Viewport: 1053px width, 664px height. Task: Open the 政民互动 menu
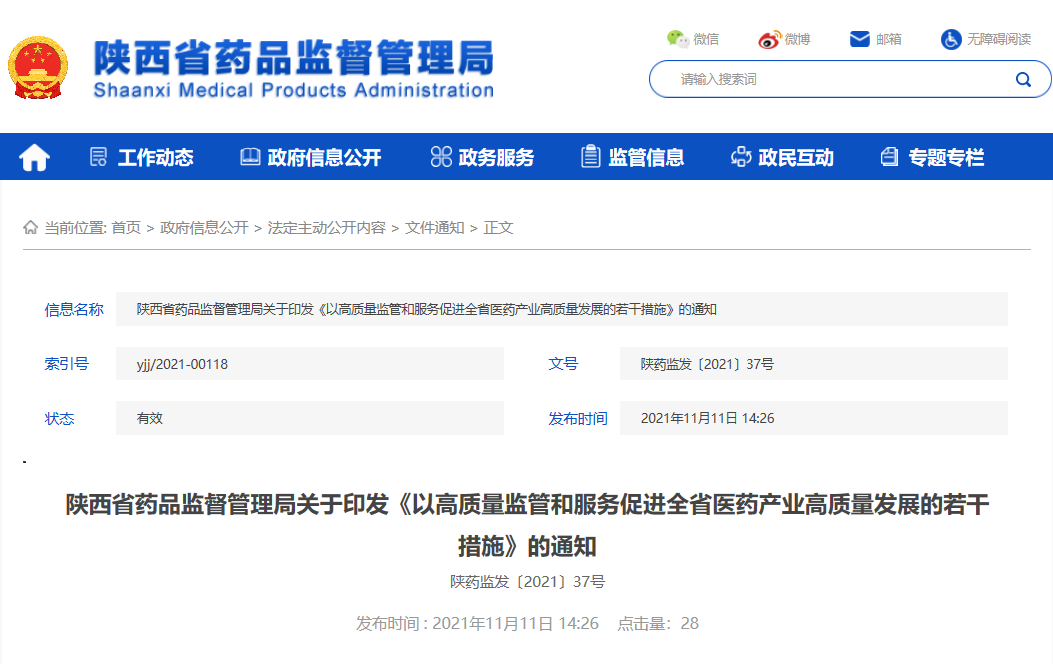(796, 158)
